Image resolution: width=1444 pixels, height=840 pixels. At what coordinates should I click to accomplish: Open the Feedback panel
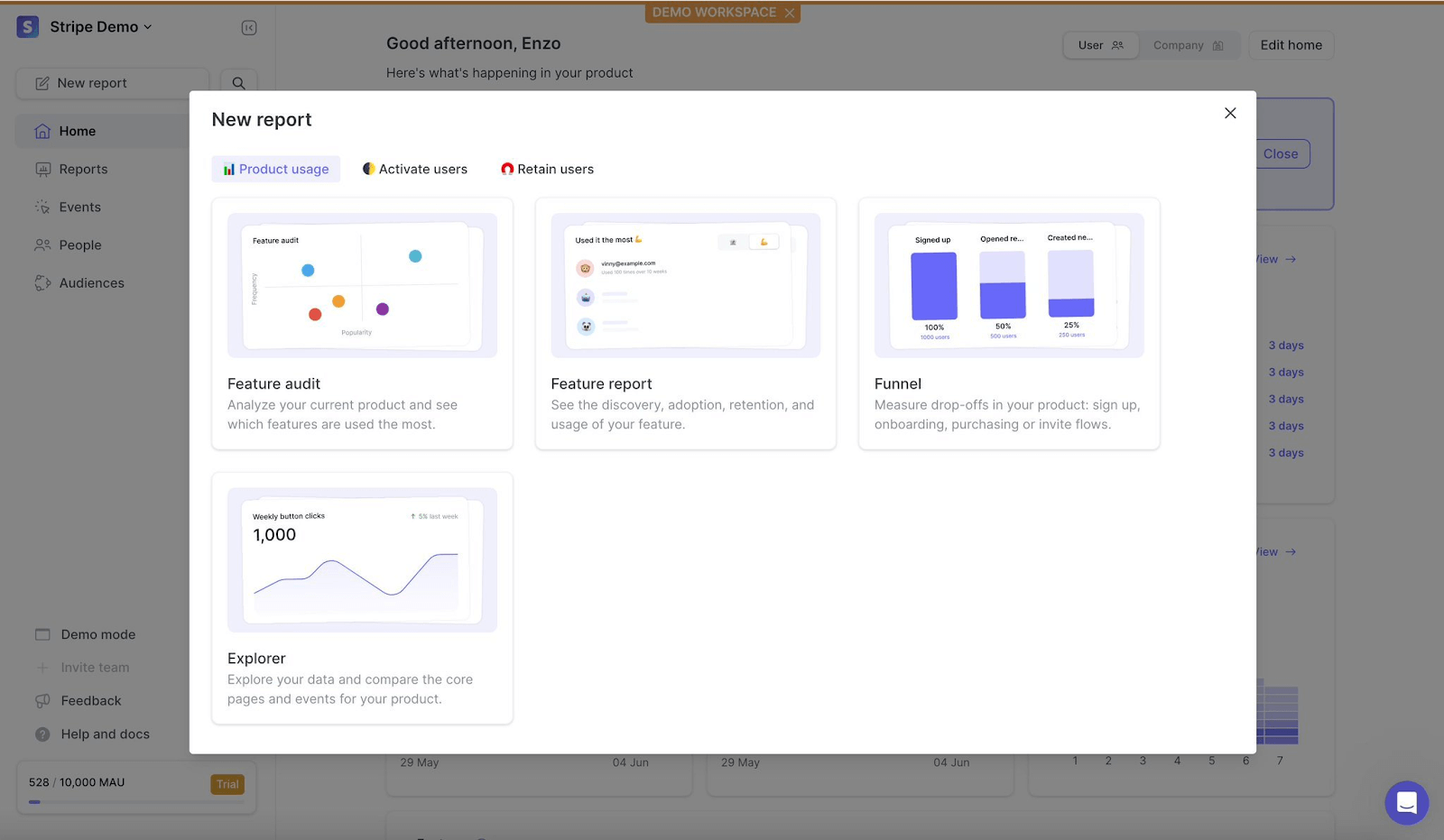click(90, 700)
